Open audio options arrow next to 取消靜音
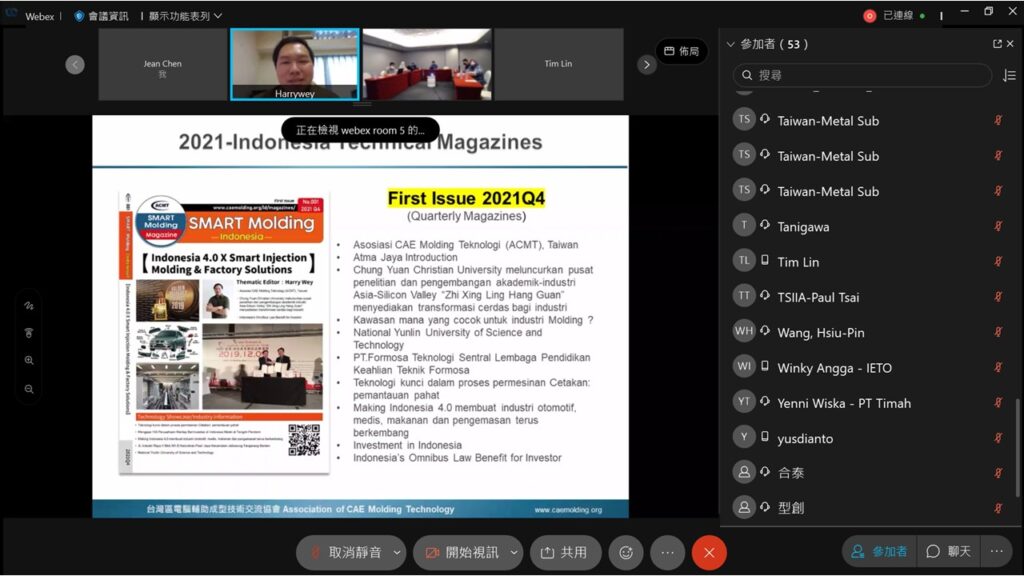The height and width of the screenshot is (576, 1024). (397, 552)
